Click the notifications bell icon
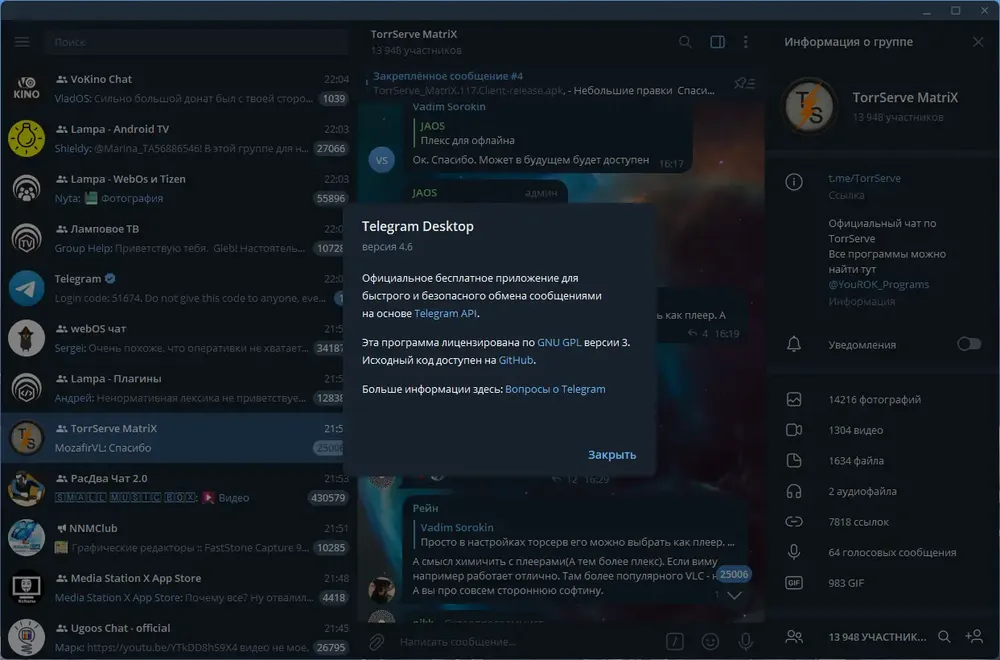 click(x=794, y=344)
